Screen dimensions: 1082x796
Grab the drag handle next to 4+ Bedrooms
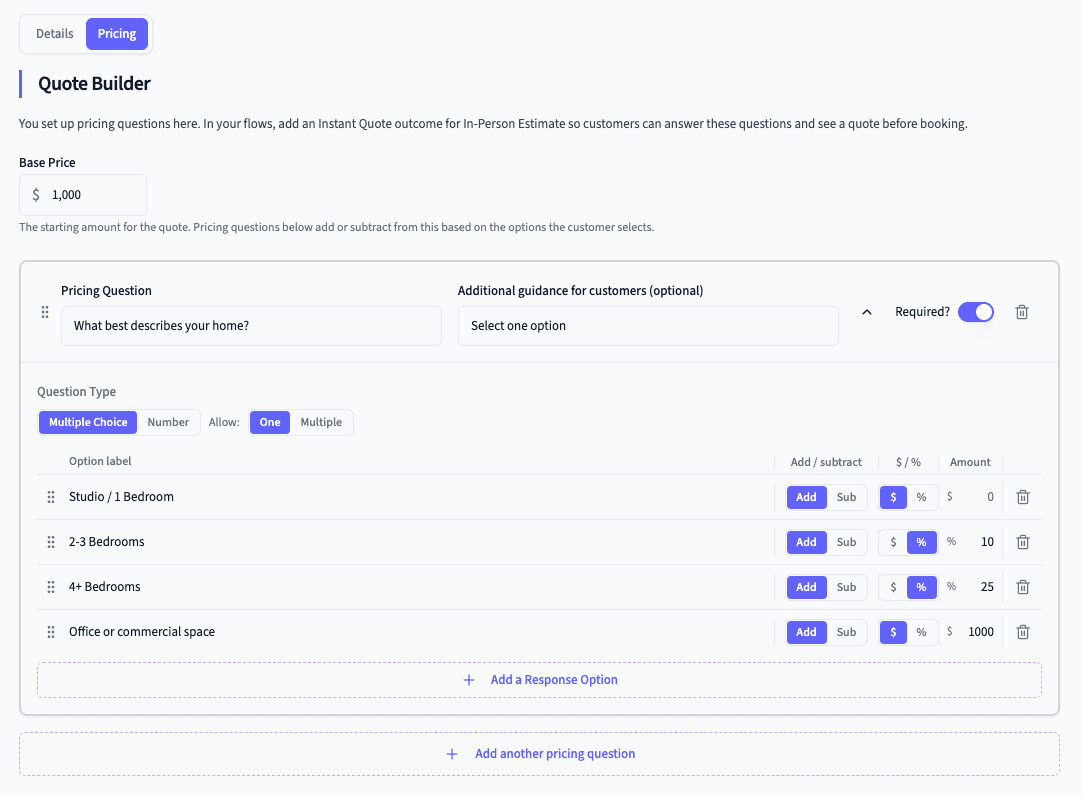[x=51, y=587]
